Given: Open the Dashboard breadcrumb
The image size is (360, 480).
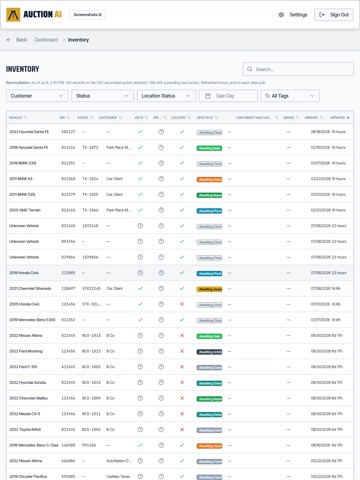Looking at the screenshot, I should pos(46,40).
